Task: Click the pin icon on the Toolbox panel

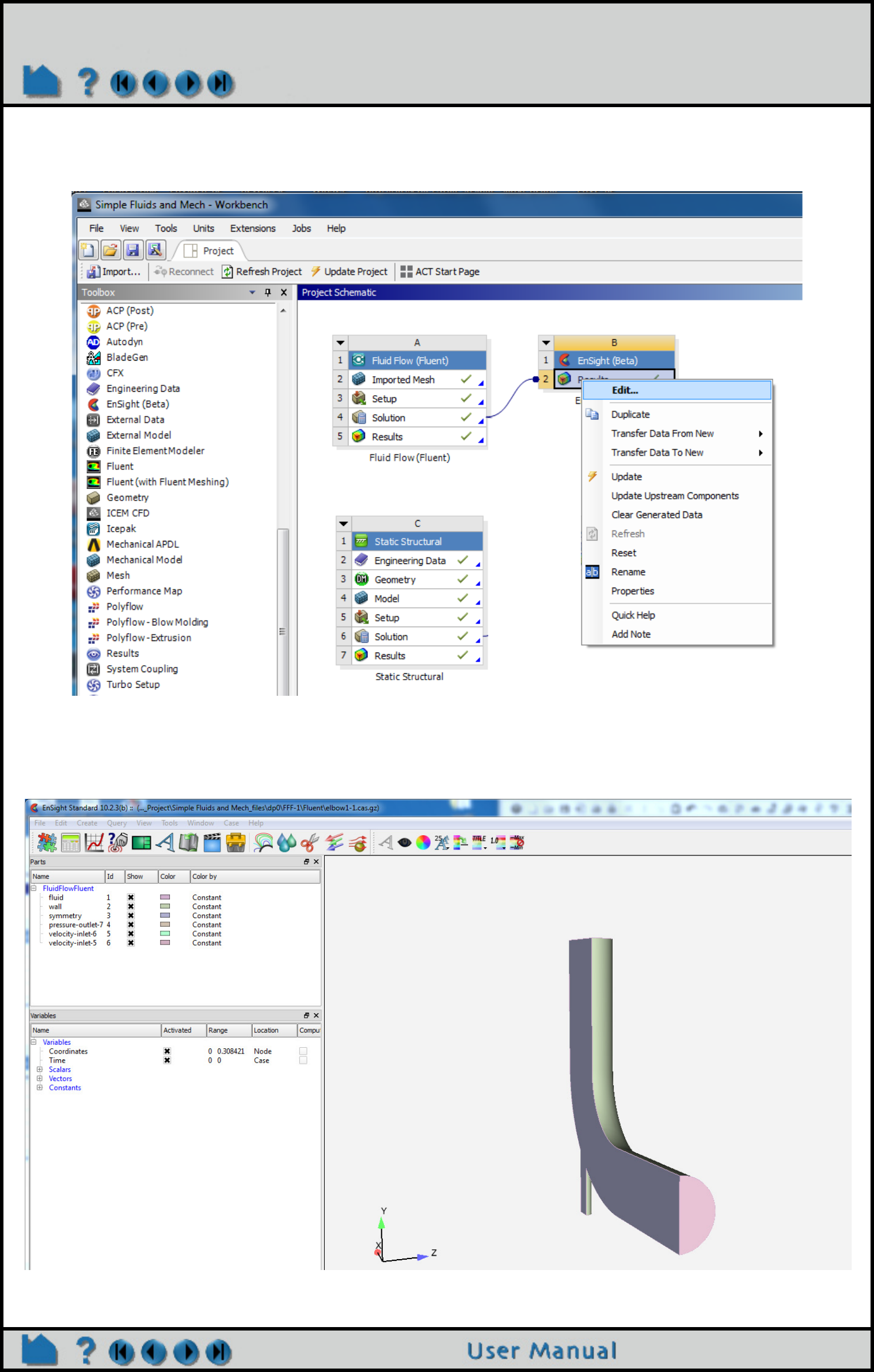Action: point(268,293)
